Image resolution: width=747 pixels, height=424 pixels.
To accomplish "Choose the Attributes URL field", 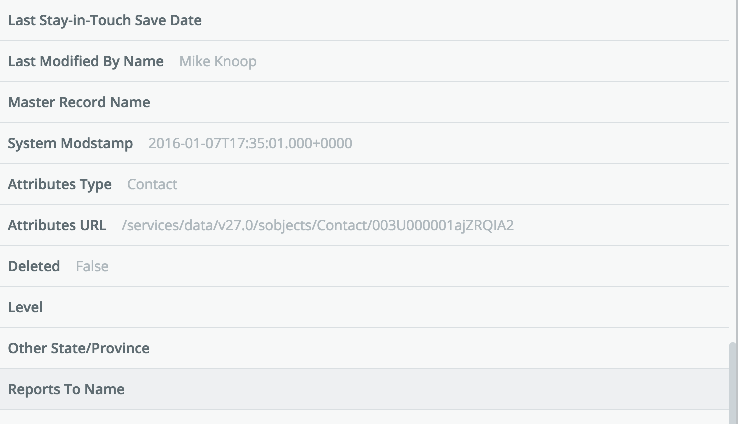I will (364, 225).
